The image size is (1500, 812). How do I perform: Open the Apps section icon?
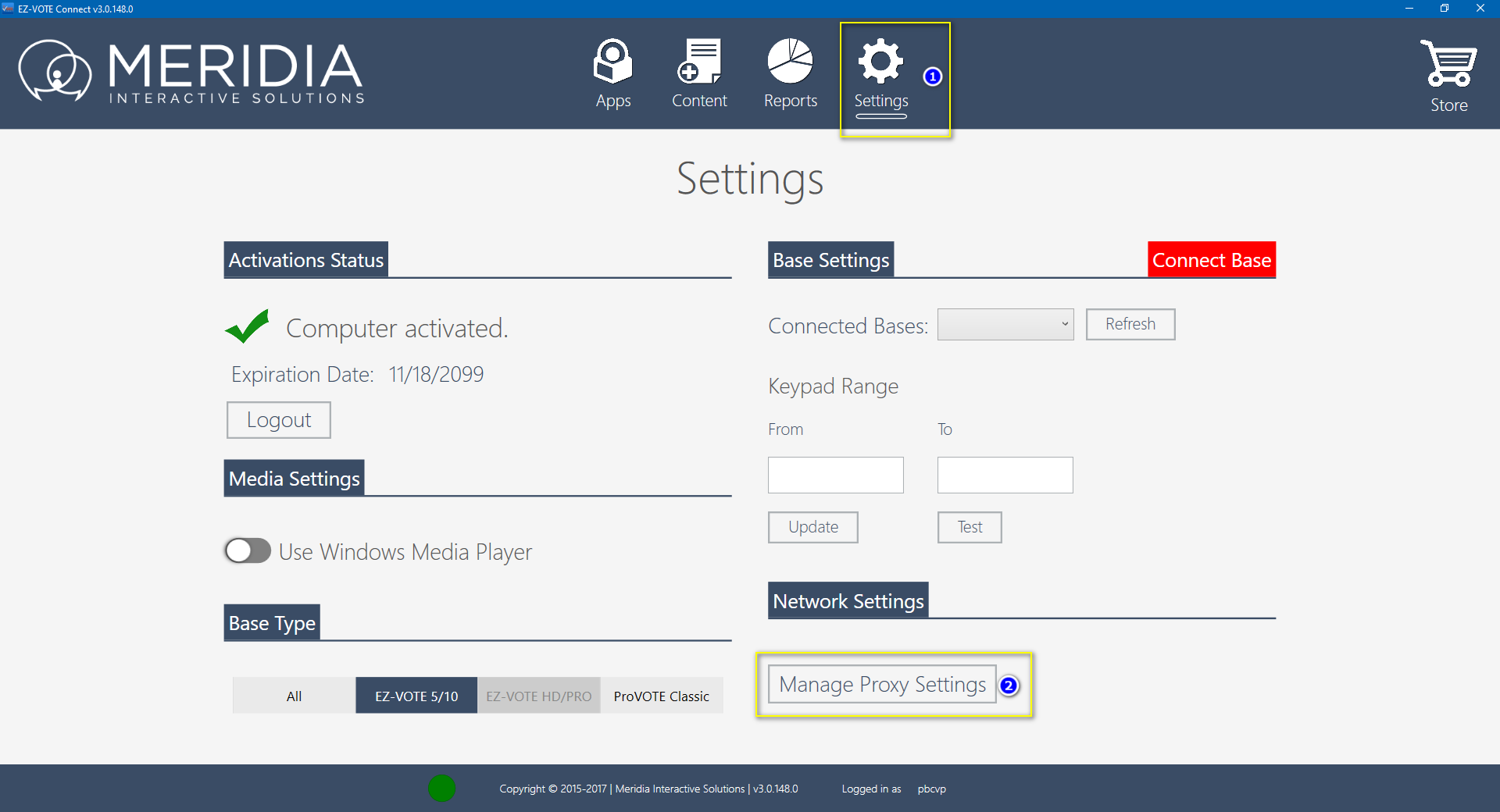[x=613, y=61]
